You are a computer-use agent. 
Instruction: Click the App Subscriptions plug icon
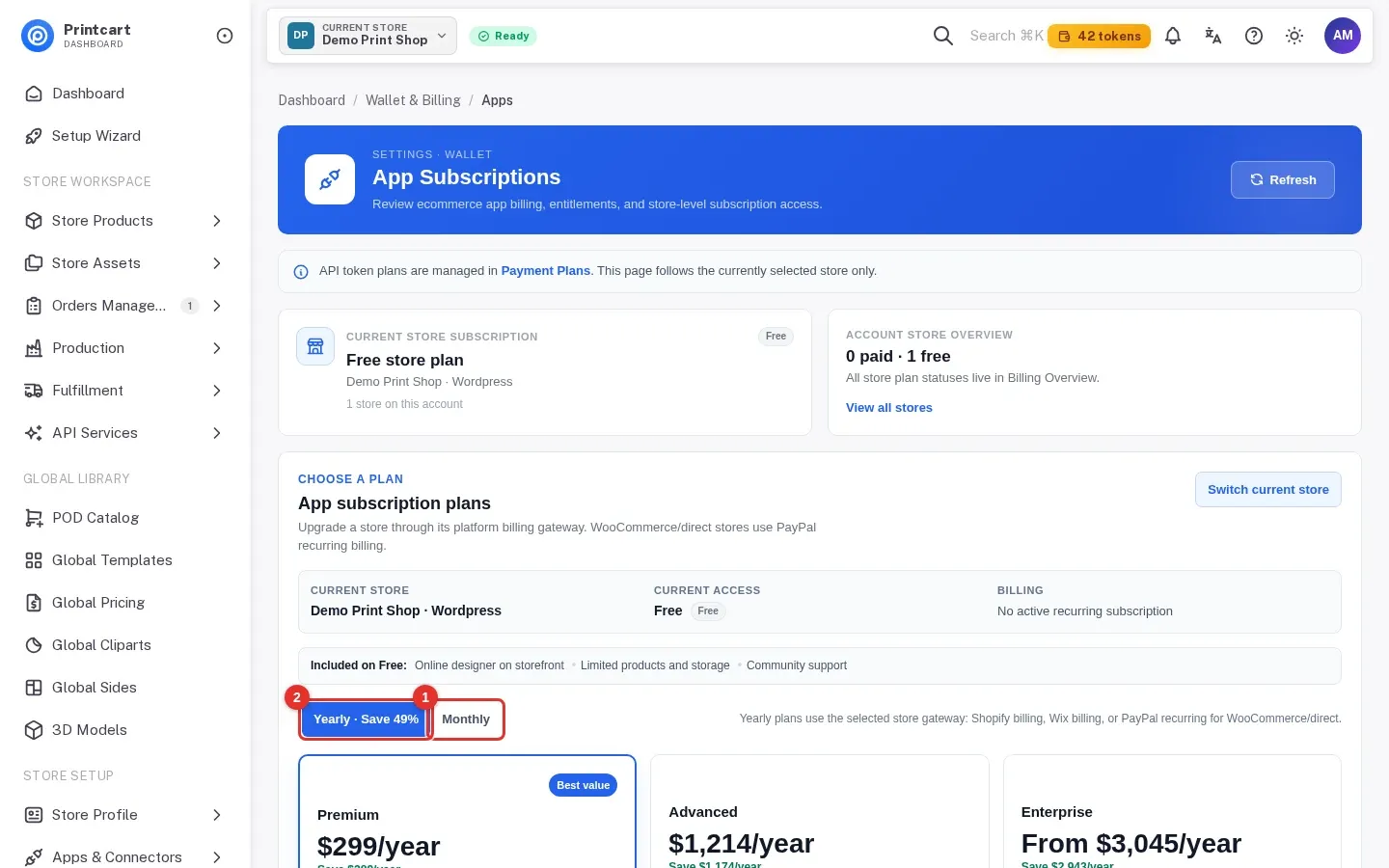(x=330, y=179)
